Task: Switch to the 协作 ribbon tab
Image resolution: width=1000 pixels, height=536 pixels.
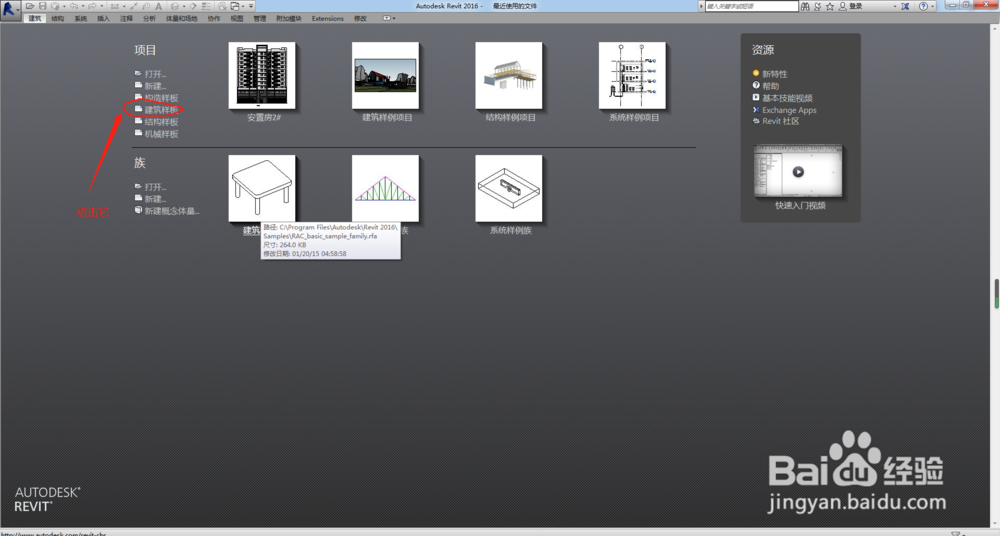Action: (214, 19)
